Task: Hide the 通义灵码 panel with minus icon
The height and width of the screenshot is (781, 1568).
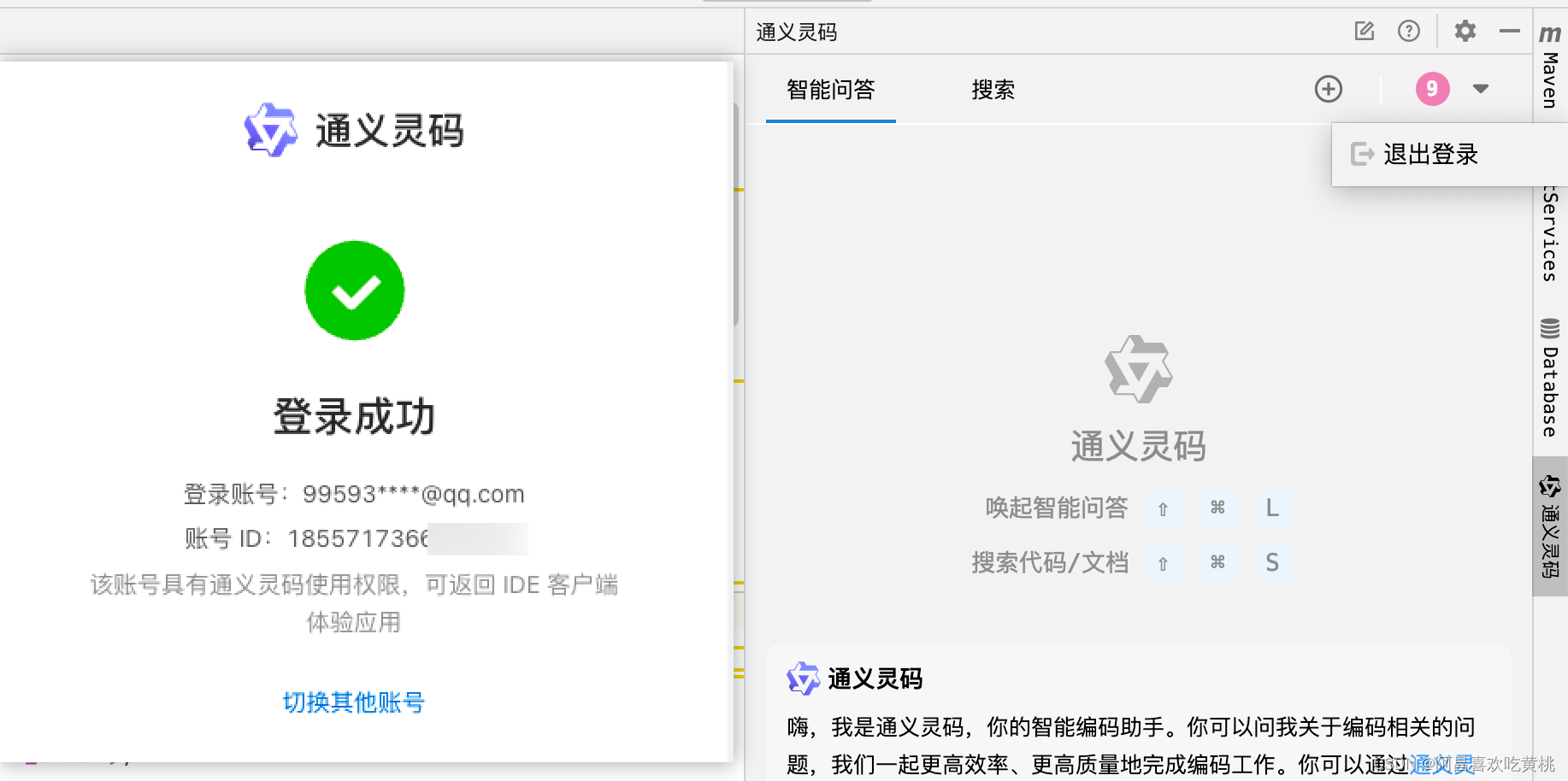Action: click(1510, 32)
